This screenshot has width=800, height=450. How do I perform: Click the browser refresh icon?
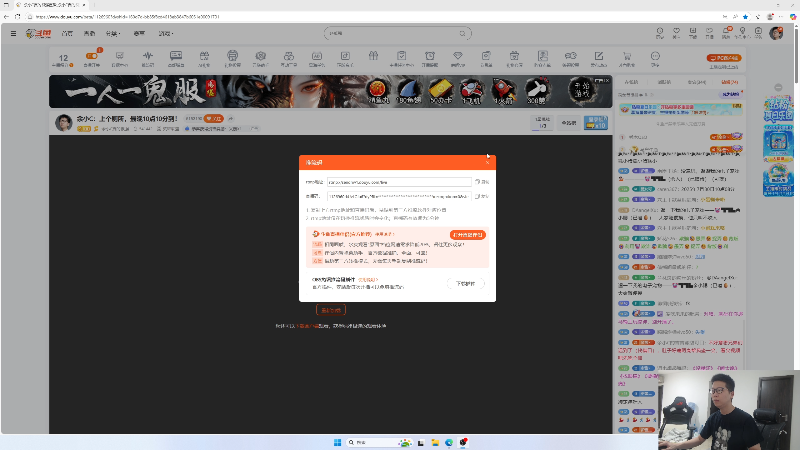coord(18,16)
